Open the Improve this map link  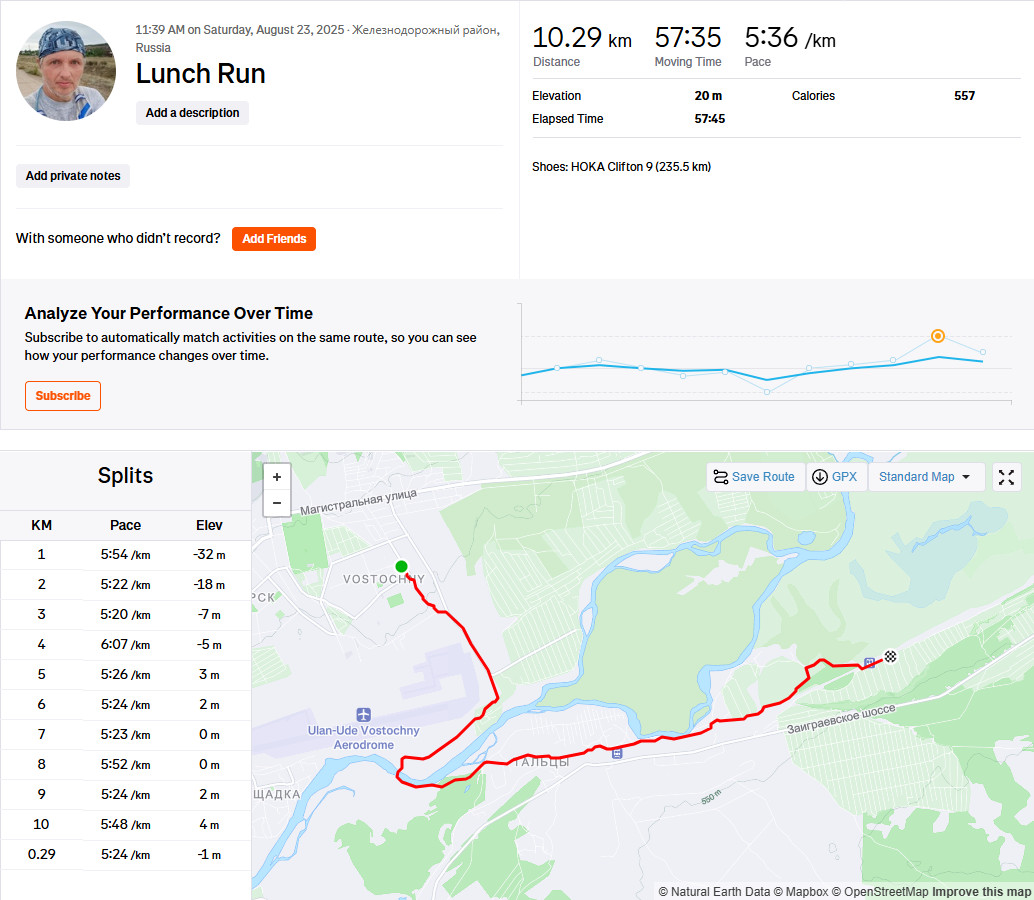pos(981,891)
